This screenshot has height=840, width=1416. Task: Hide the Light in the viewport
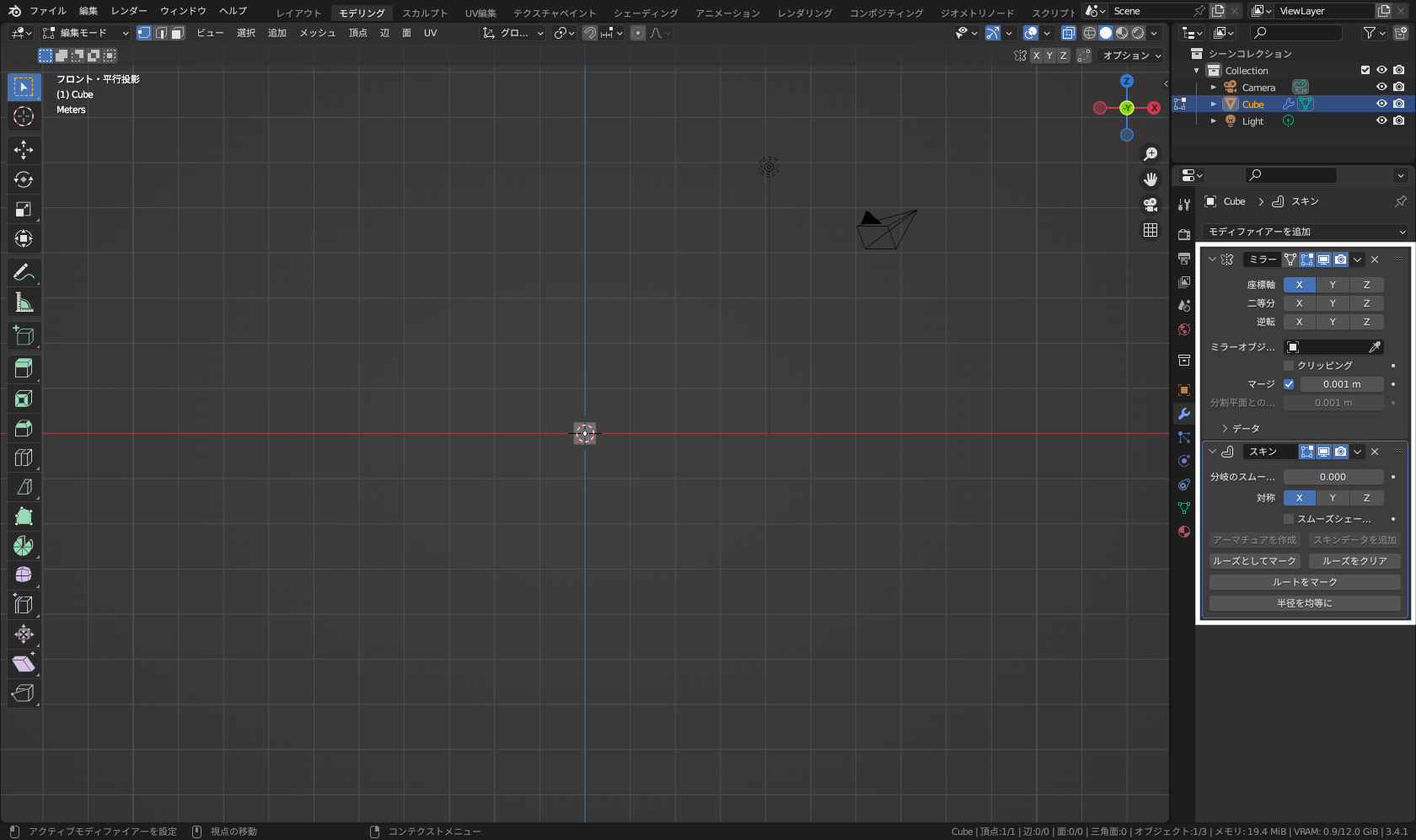1381,120
